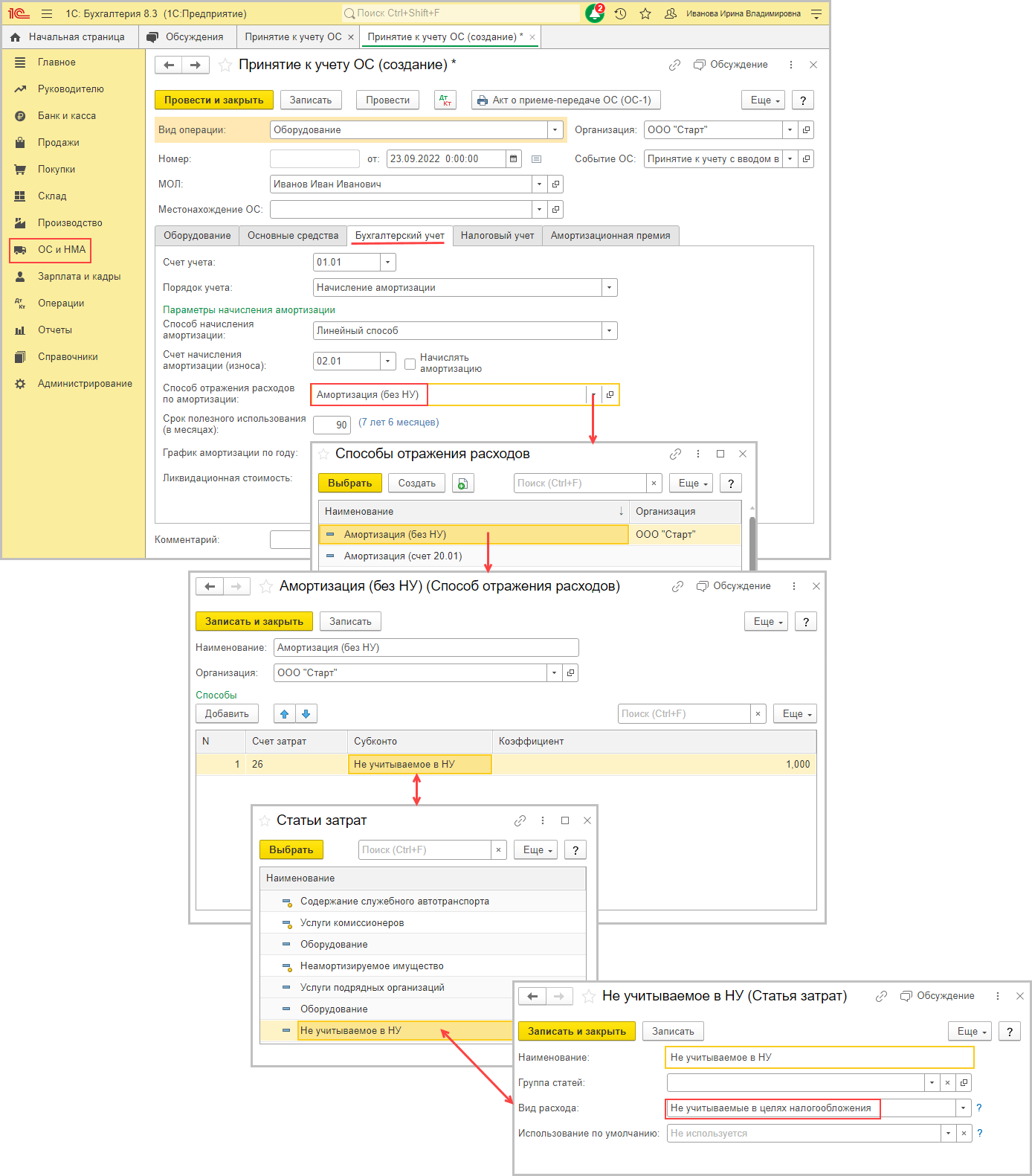The height and width of the screenshot is (1176, 1032).
Task: Click help question mark next to Вид расхода
Action: (x=979, y=1108)
